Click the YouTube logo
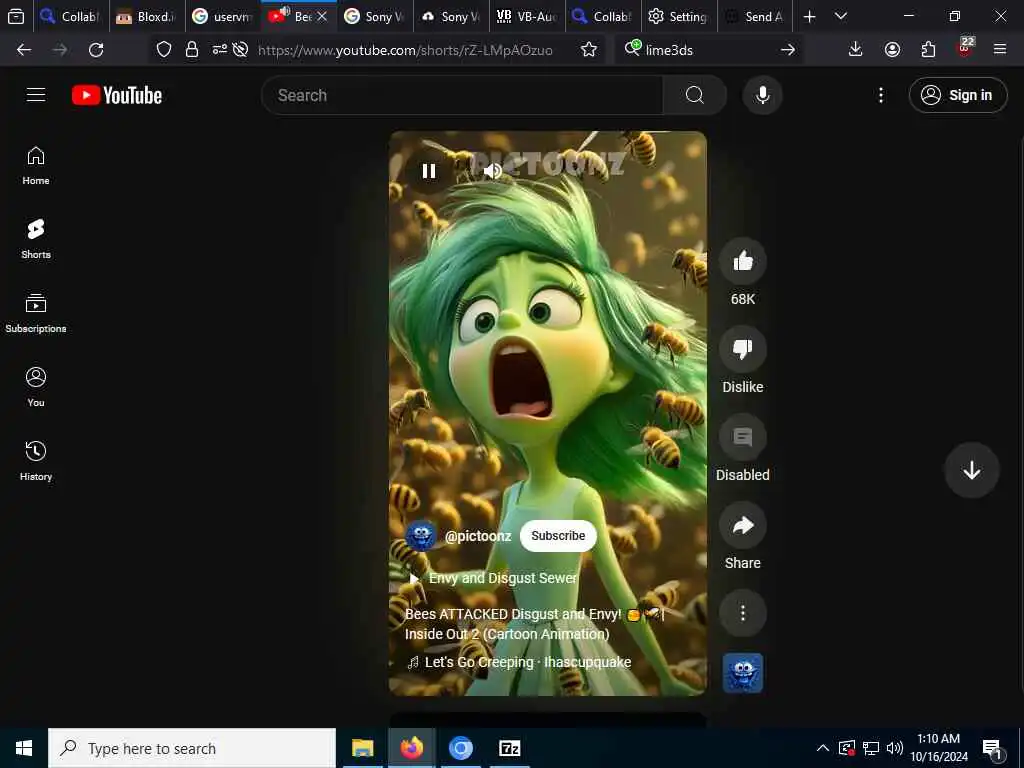The height and width of the screenshot is (768, 1024). point(117,95)
